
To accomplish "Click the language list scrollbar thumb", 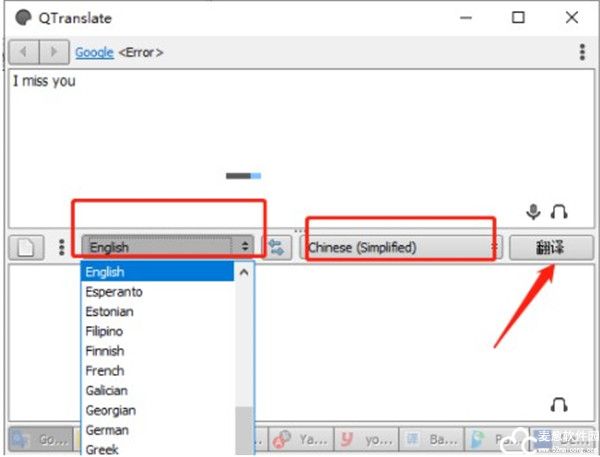I will pos(244,431).
